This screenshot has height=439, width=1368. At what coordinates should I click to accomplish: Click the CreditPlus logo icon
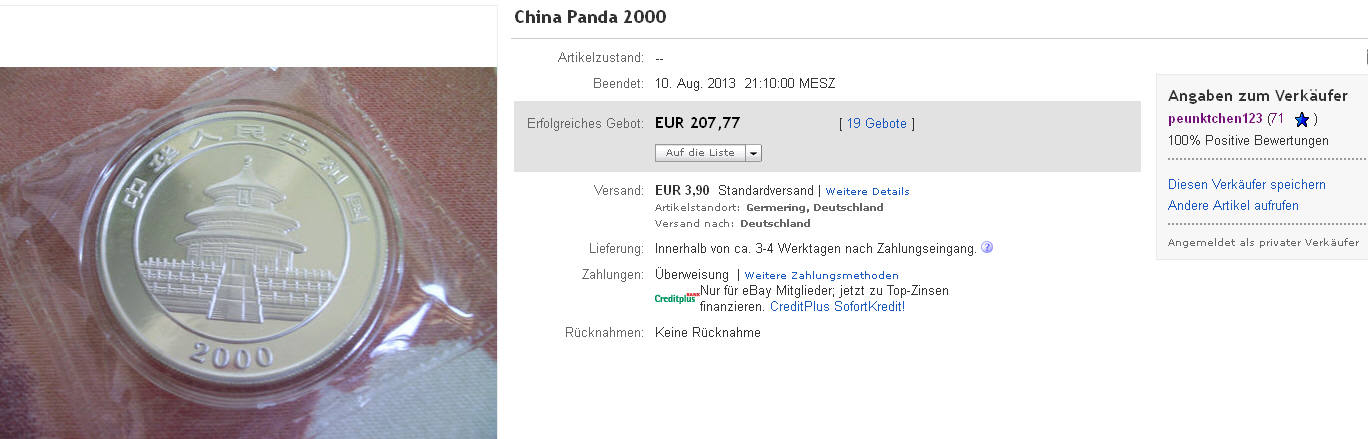point(676,297)
